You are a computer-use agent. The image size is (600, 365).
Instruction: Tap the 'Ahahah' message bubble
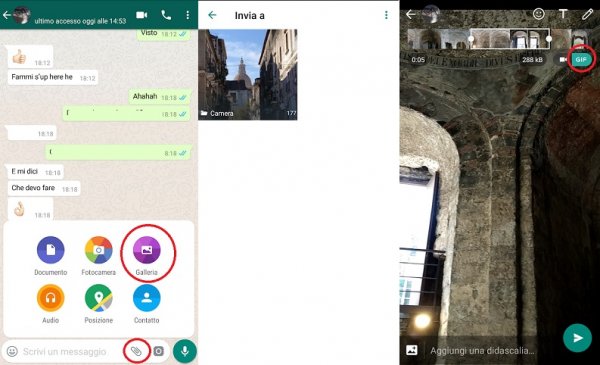[x=159, y=97]
